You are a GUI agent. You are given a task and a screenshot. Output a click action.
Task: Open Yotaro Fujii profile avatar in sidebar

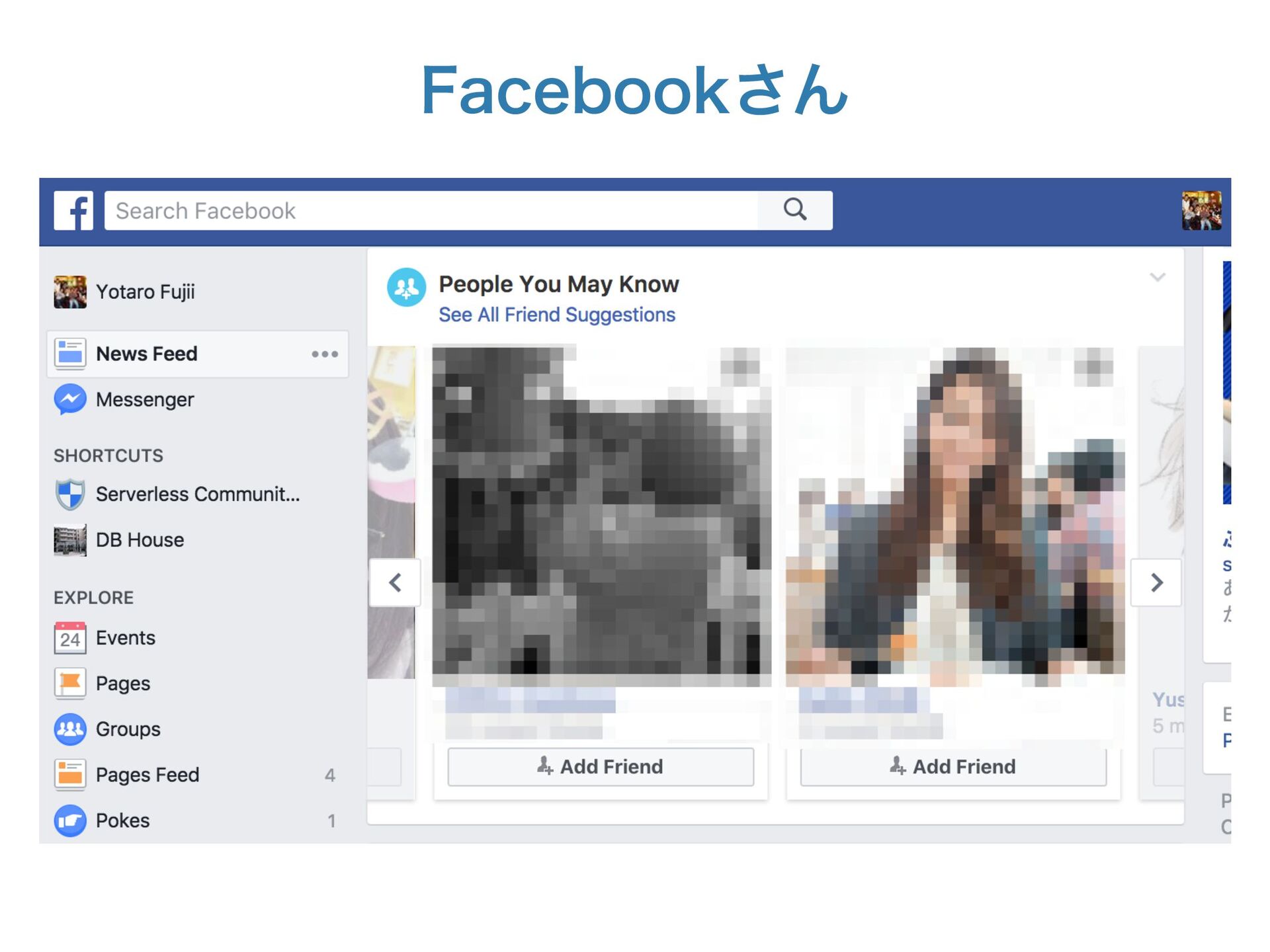coord(70,292)
